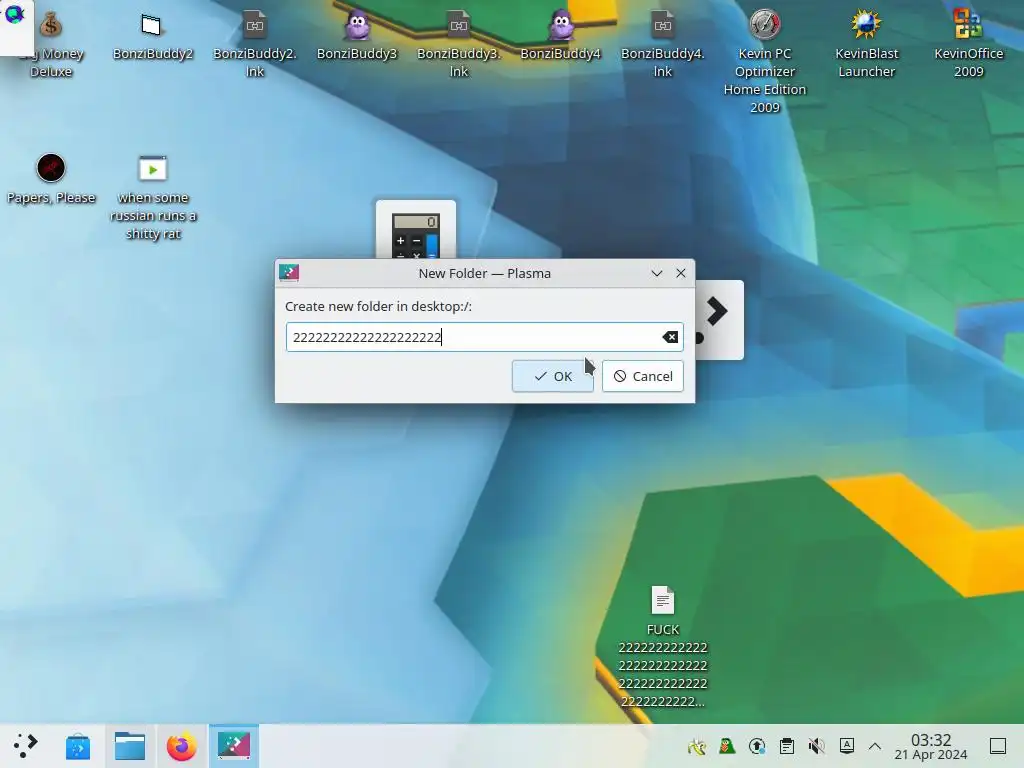Select the FUCK 2222 text file icon
1024x768 pixels.
point(662,647)
